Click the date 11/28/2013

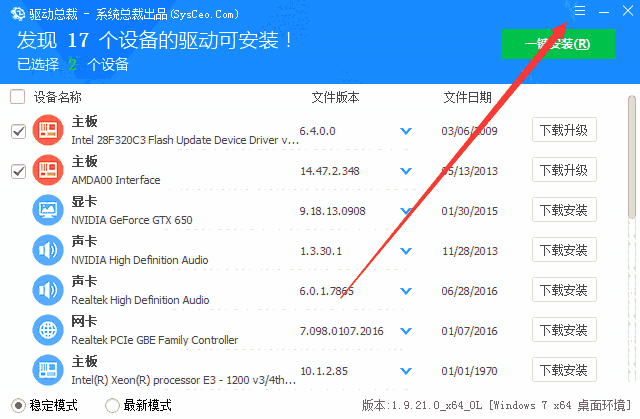click(x=469, y=251)
